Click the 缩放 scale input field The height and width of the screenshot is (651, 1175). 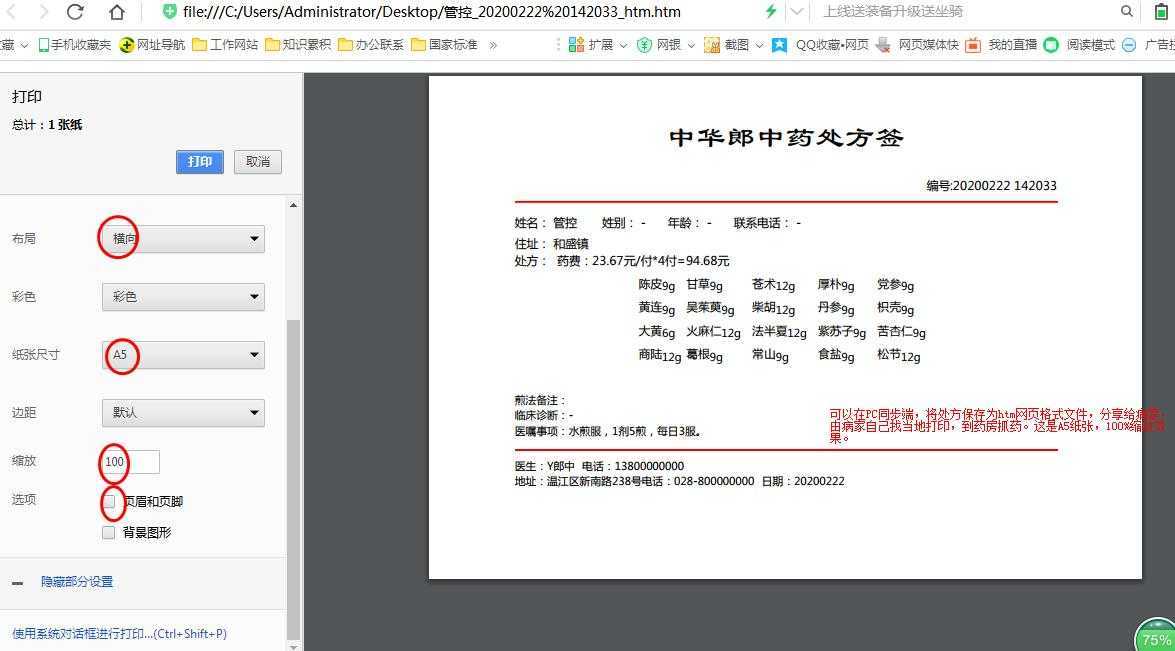pos(130,461)
